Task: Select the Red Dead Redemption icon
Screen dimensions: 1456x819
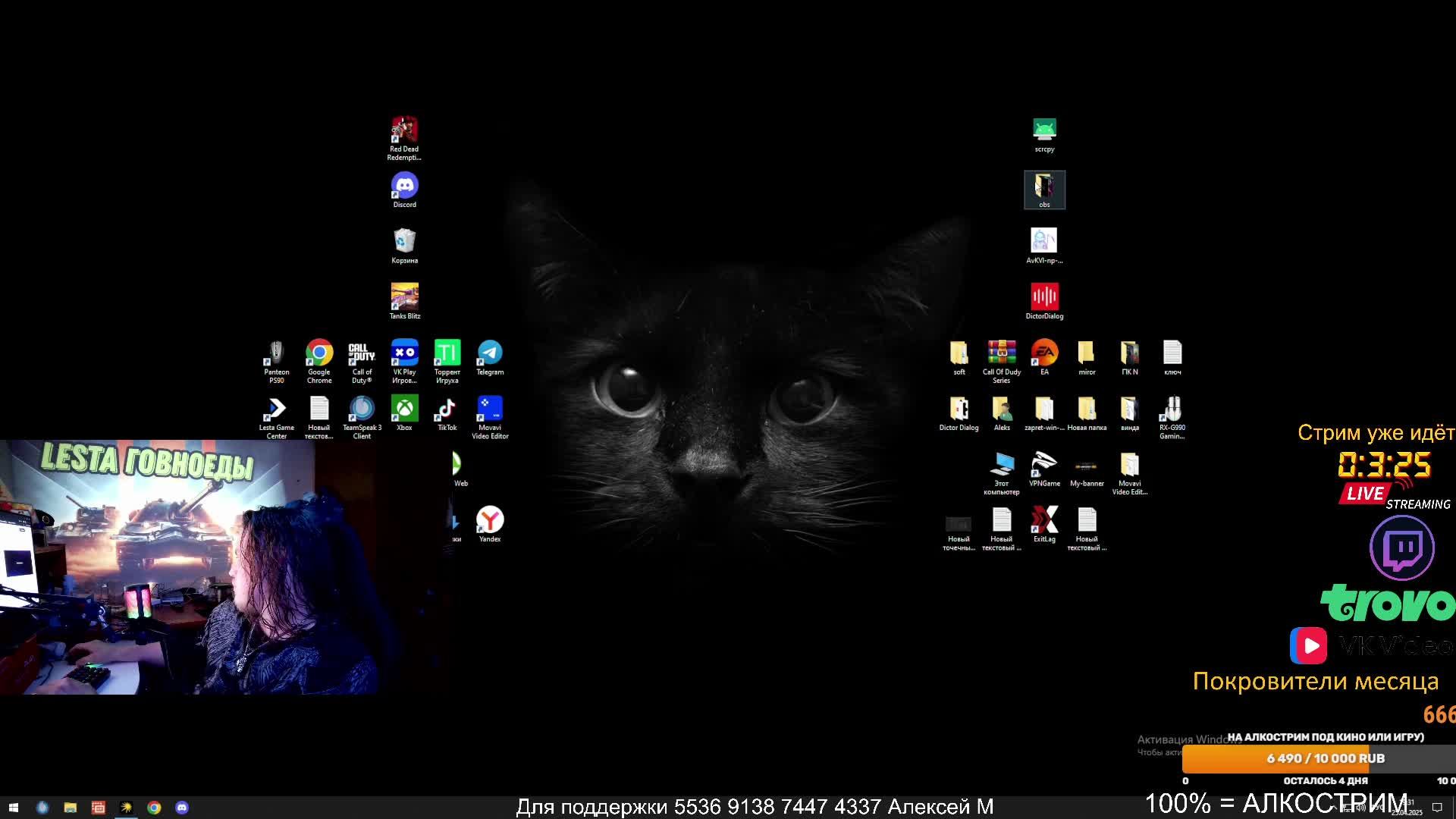Action: tap(404, 130)
